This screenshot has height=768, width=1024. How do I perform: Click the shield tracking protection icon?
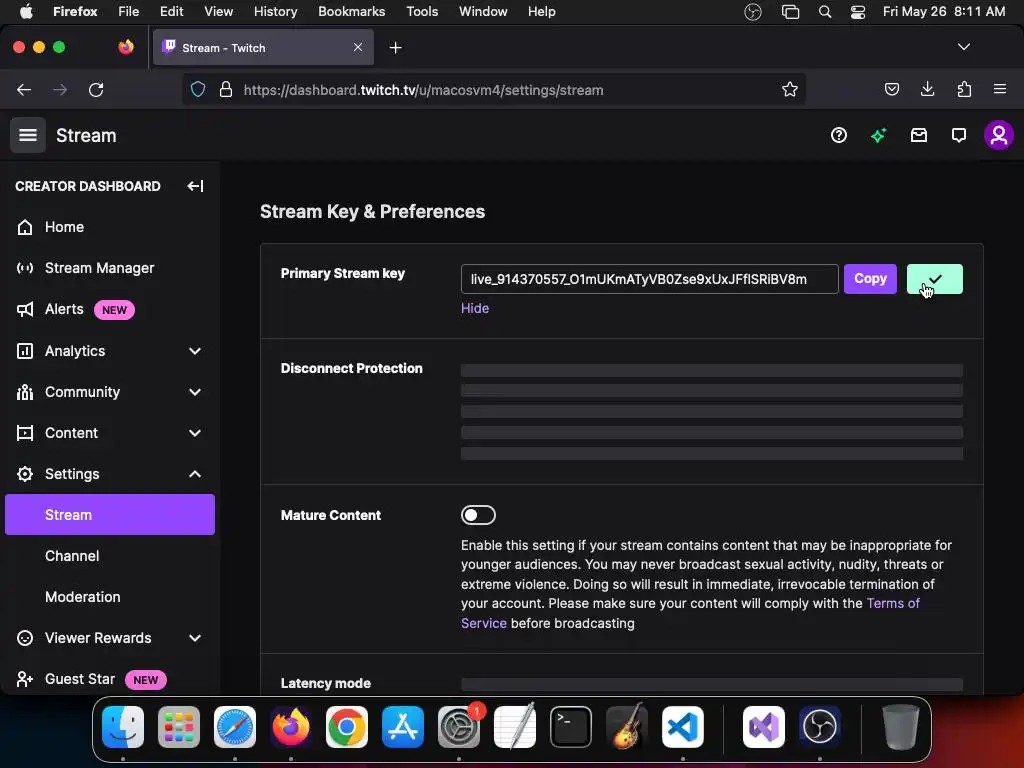coord(198,89)
